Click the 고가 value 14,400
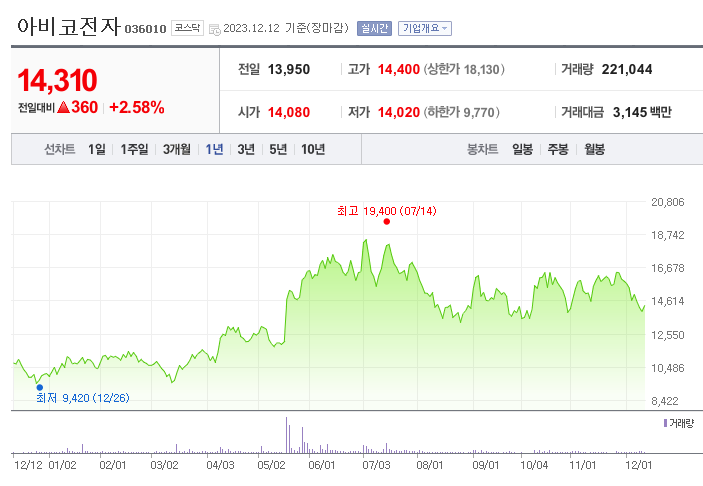This screenshot has height=486, width=703. point(399,69)
